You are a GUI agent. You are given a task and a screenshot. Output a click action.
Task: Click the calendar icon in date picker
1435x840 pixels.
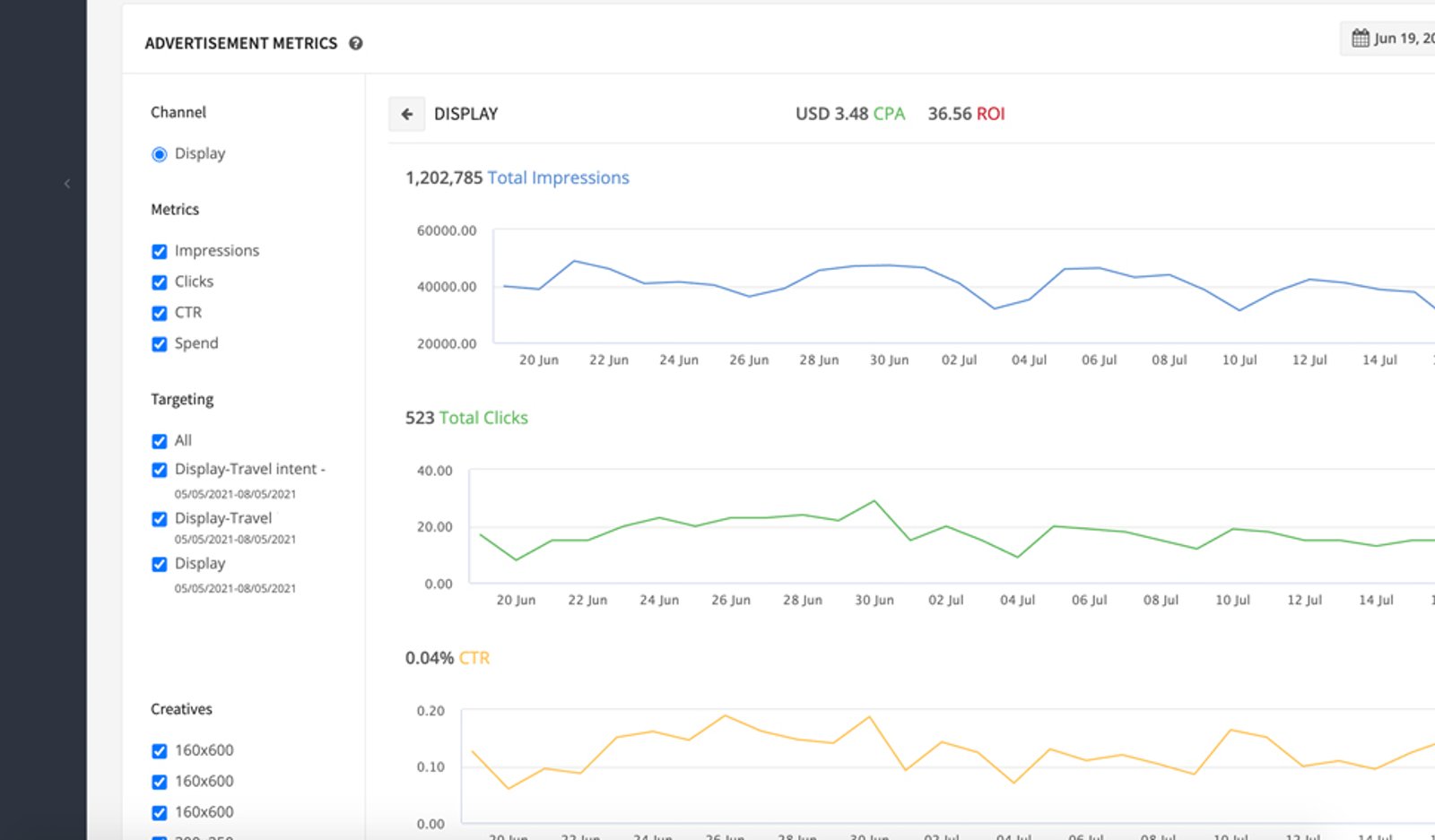(x=1361, y=38)
